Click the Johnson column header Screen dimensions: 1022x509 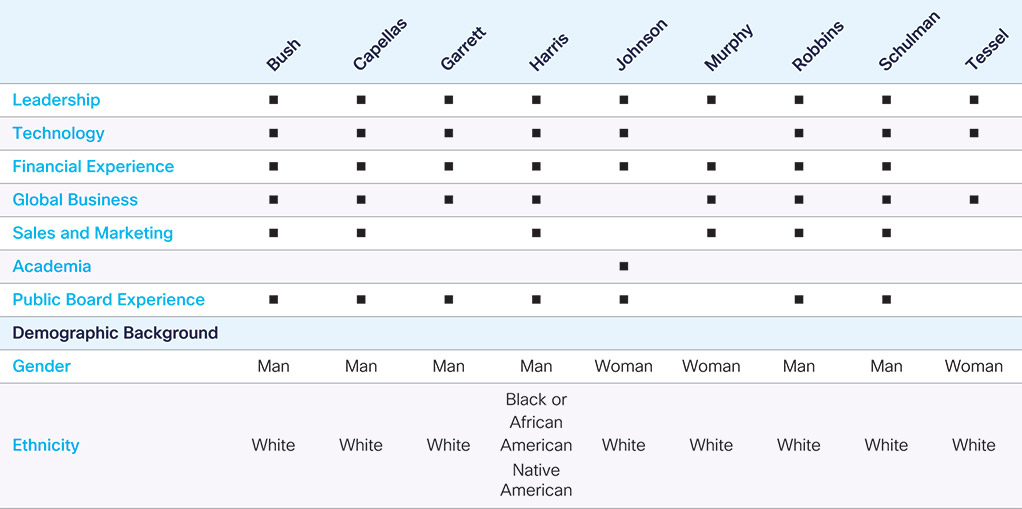pos(641,45)
